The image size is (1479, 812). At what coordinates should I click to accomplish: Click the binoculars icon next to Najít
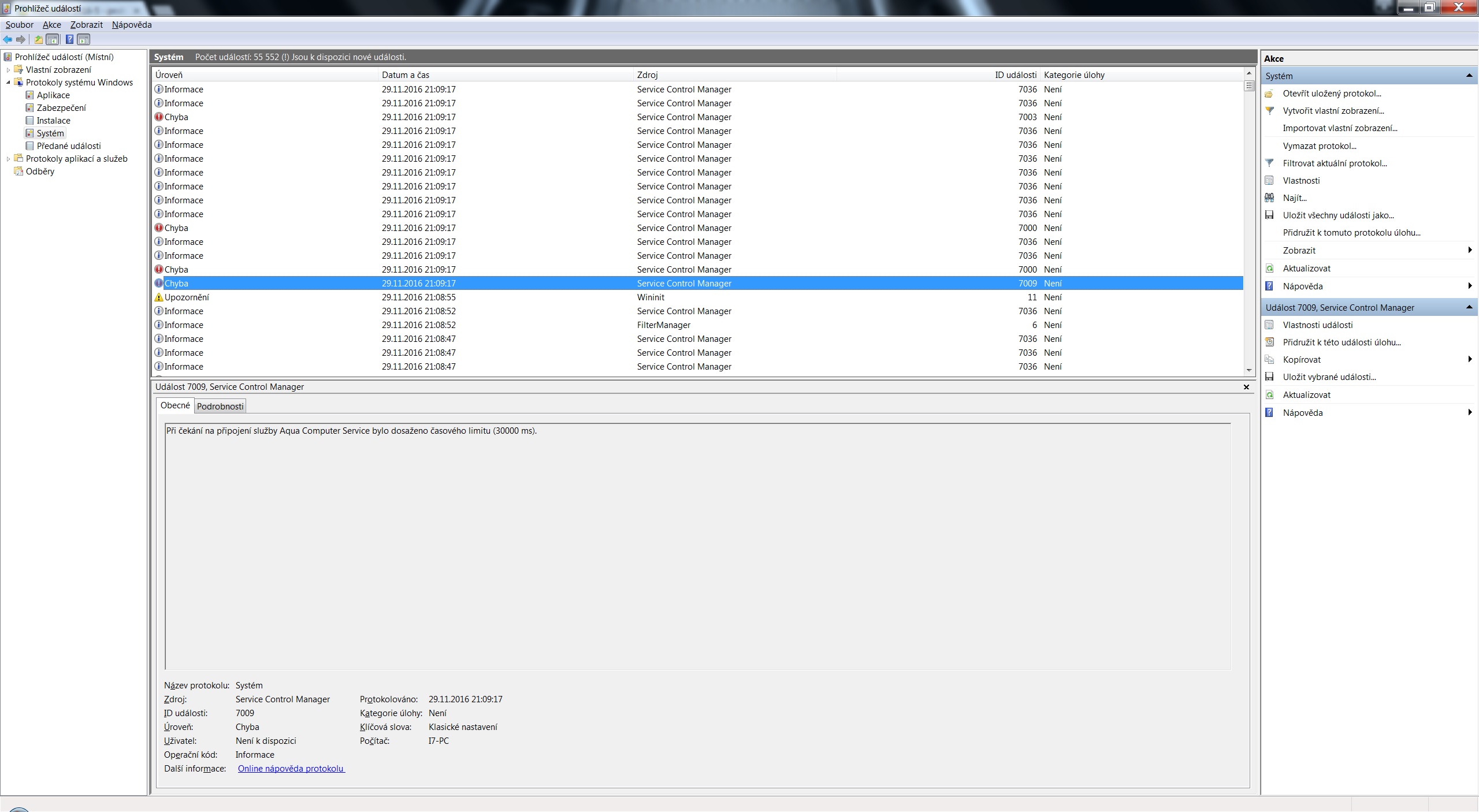[x=1269, y=198]
